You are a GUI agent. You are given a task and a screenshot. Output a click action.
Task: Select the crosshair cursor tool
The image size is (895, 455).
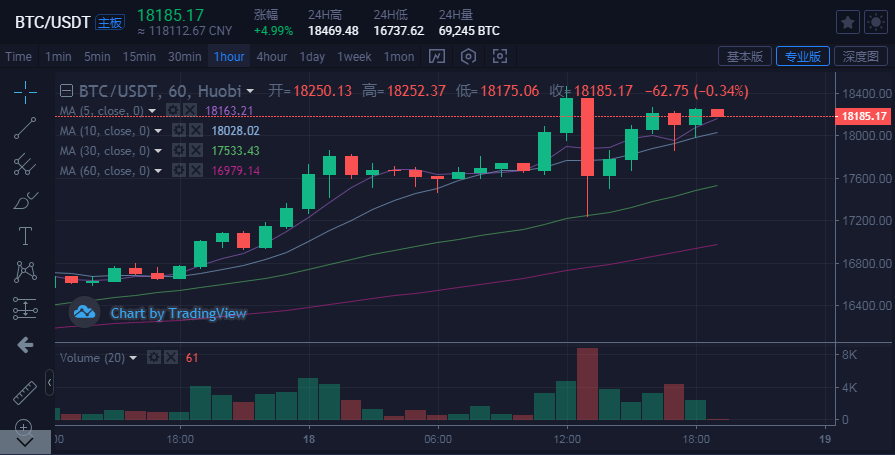pos(25,91)
